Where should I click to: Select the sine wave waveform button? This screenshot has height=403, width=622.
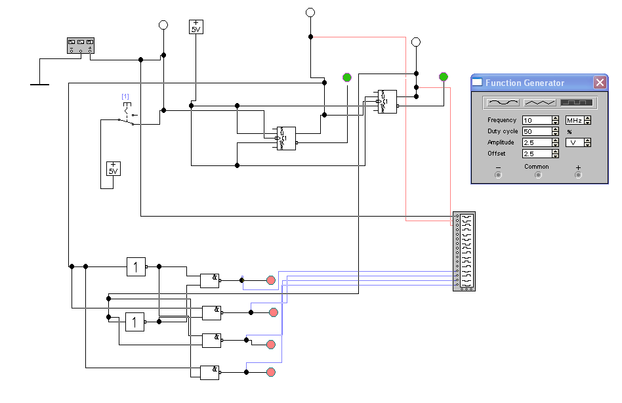pos(503,103)
